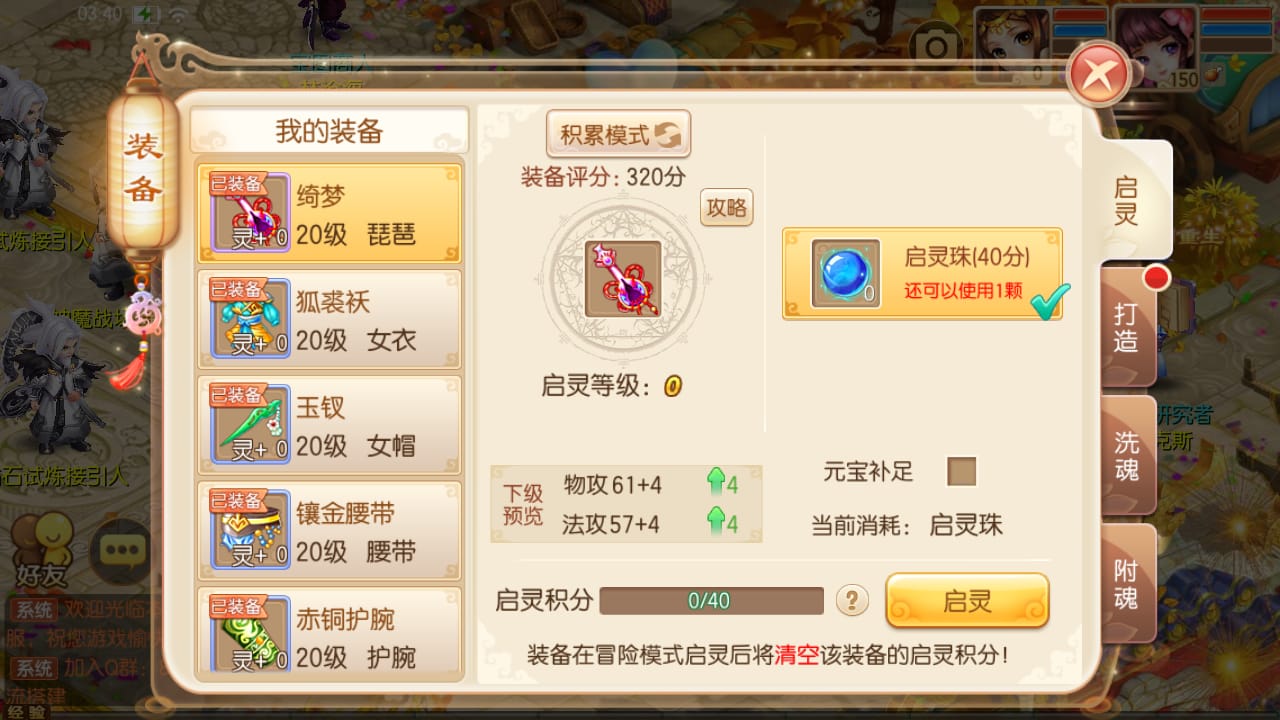Image resolution: width=1280 pixels, height=720 pixels.
Task: Click the yellow 启灵 button
Action: 967,601
